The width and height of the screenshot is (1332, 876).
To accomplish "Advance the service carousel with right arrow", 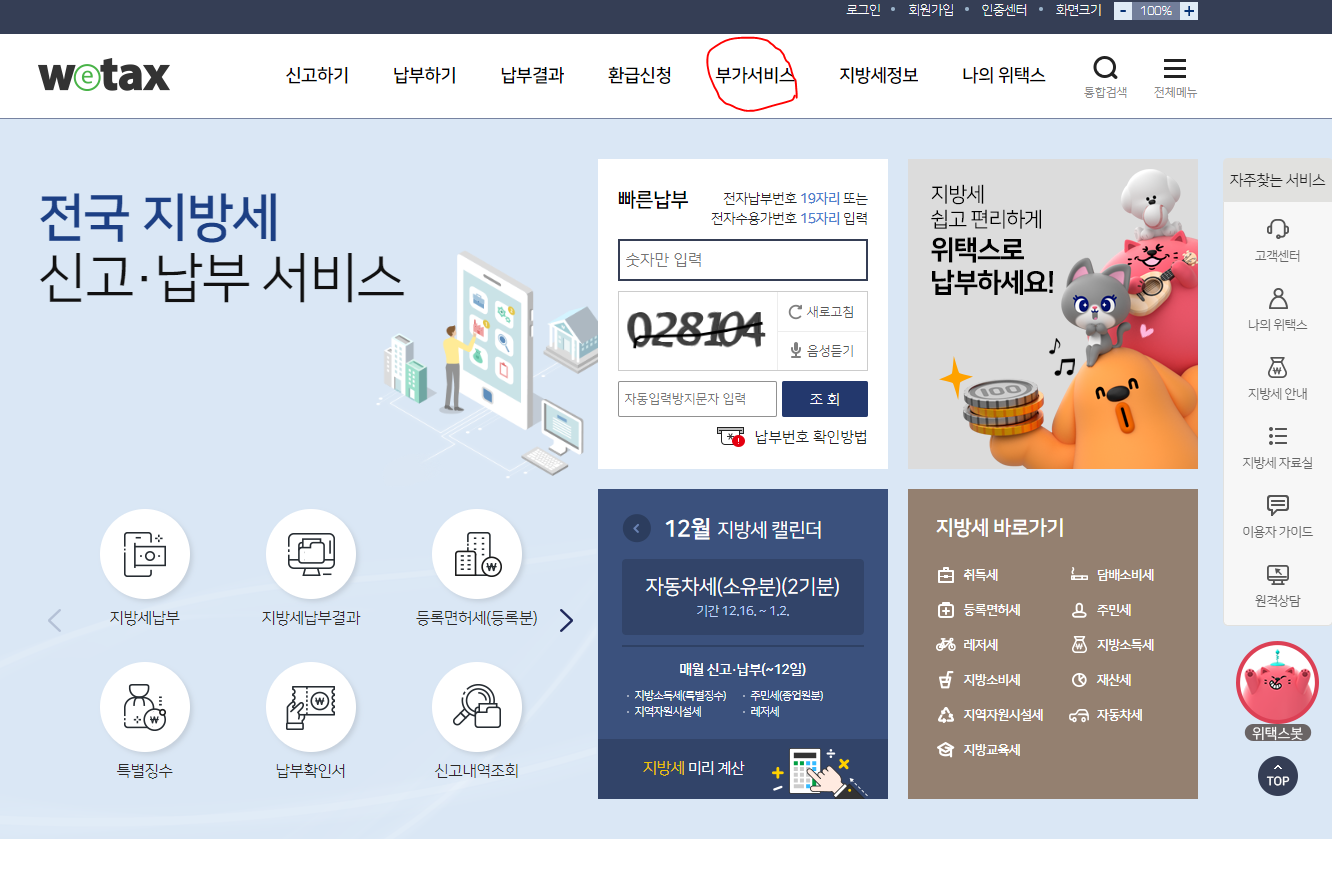I will tap(566, 619).
